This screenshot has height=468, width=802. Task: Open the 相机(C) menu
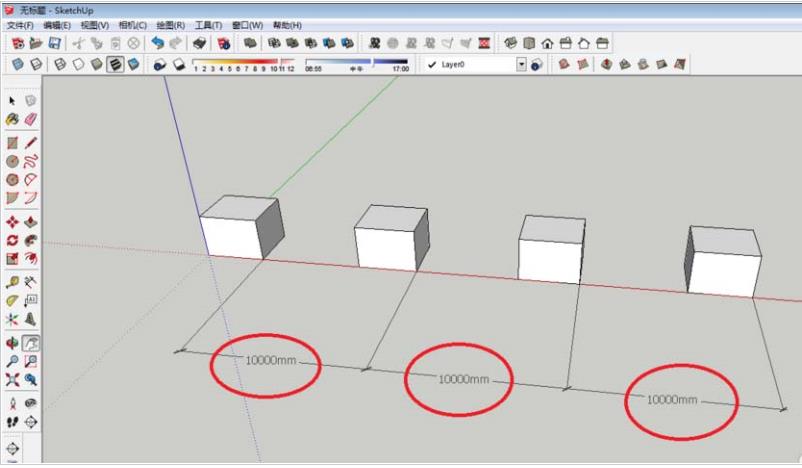coord(132,25)
